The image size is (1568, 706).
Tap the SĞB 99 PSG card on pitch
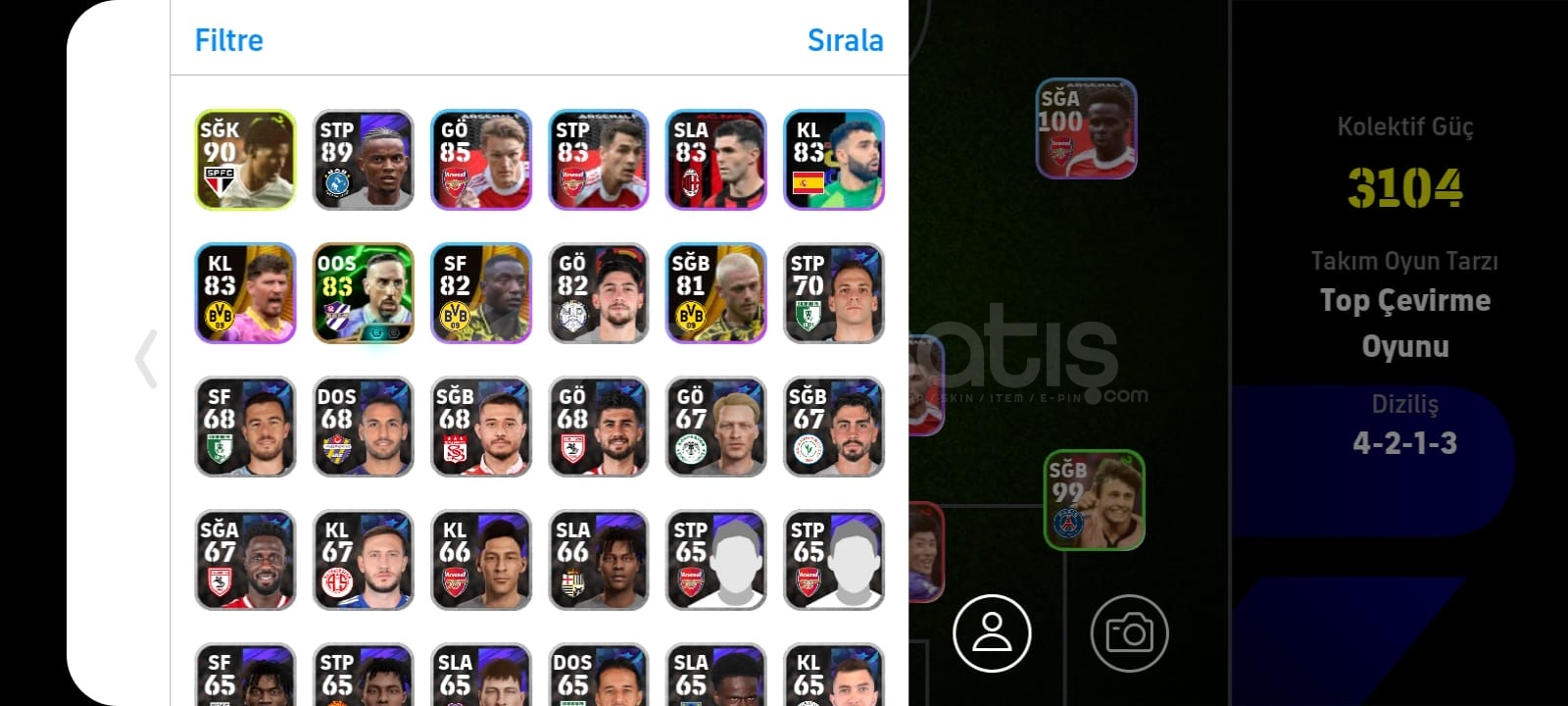coord(1094,500)
